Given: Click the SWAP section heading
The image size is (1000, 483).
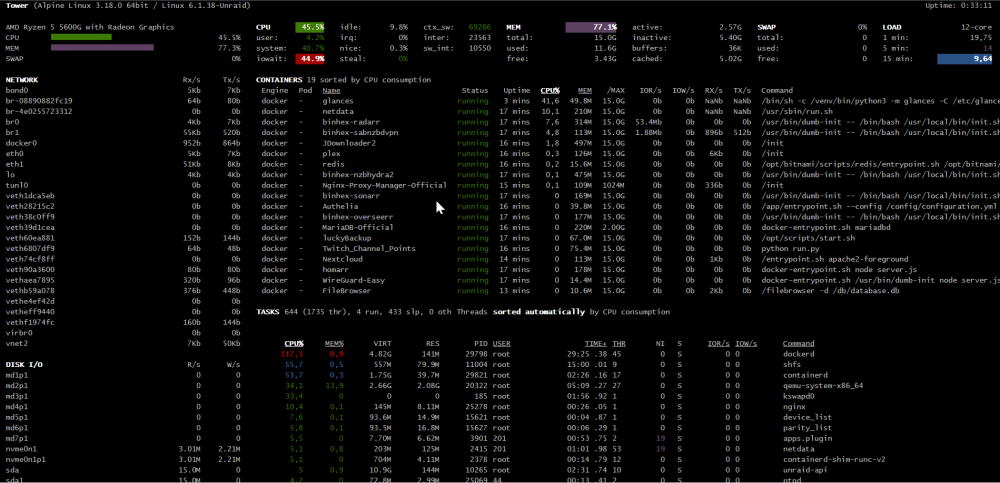Looking at the screenshot, I should (x=767, y=27).
